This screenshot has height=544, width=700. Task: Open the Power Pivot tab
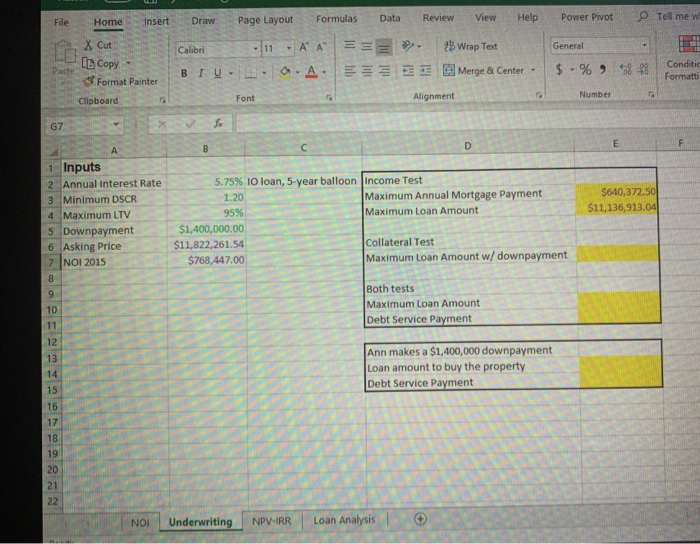[x=587, y=17]
